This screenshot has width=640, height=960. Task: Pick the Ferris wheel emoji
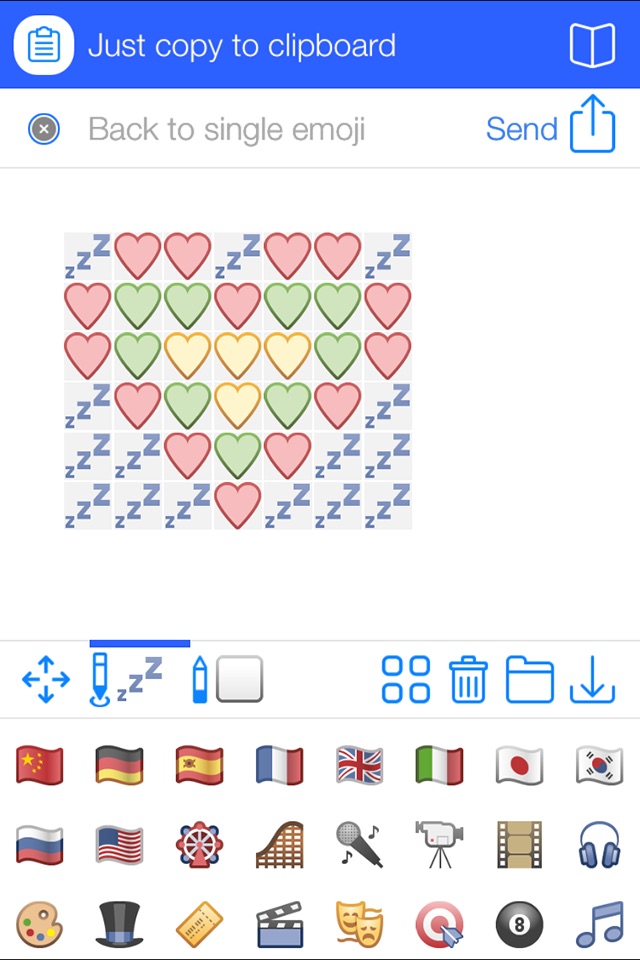click(199, 845)
